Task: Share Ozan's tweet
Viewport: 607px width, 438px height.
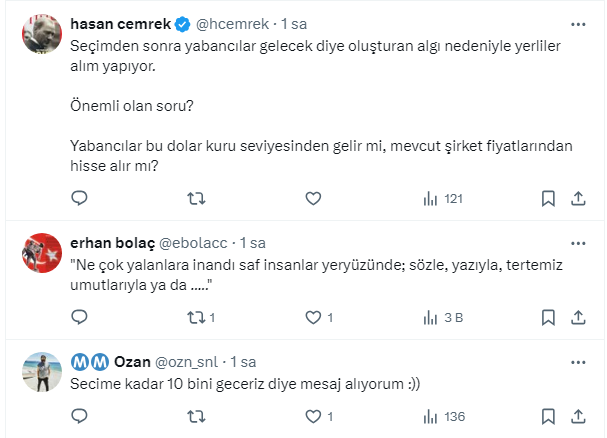Action: click(x=577, y=416)
